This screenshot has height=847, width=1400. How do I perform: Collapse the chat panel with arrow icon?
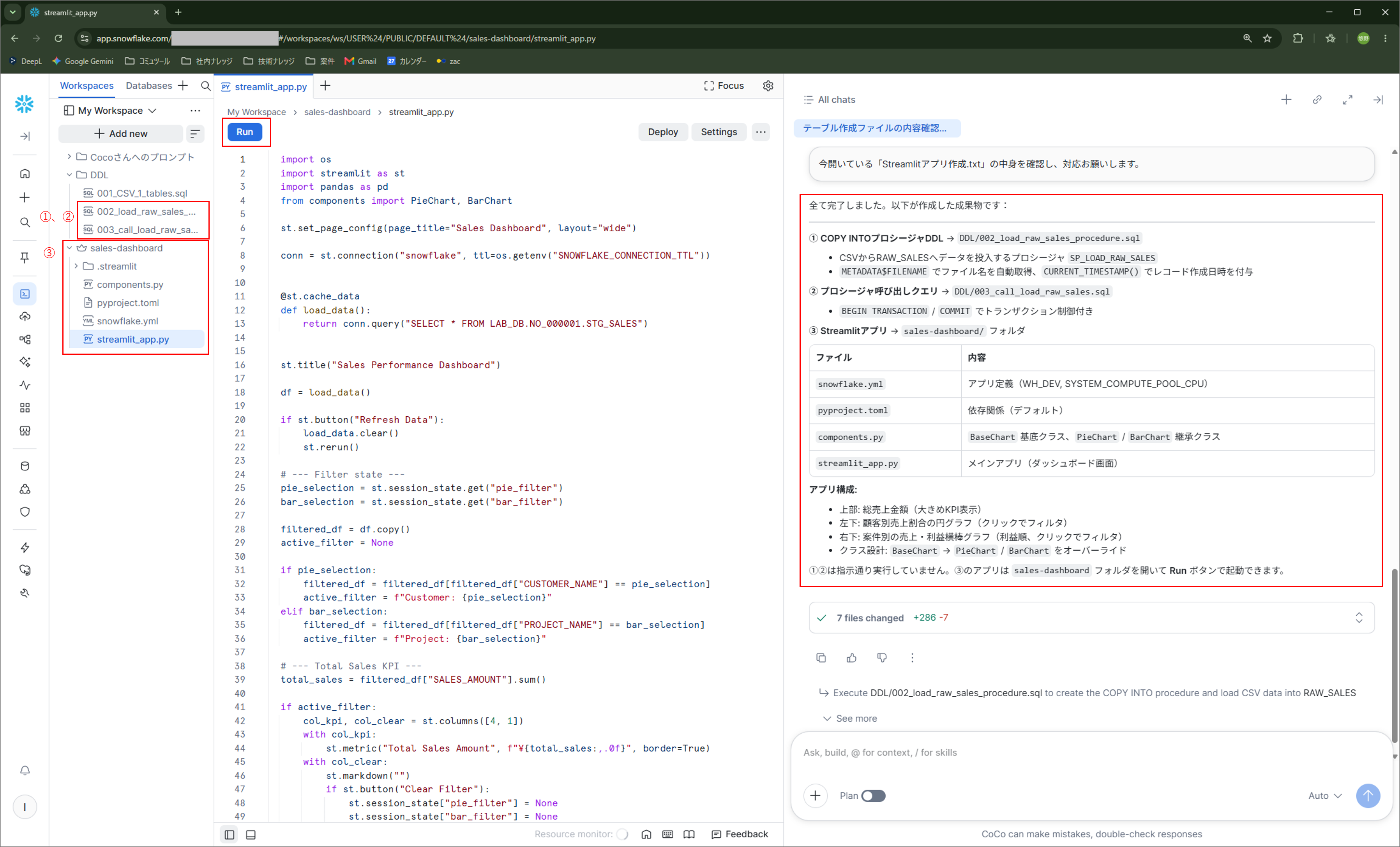pos(1378,100)
